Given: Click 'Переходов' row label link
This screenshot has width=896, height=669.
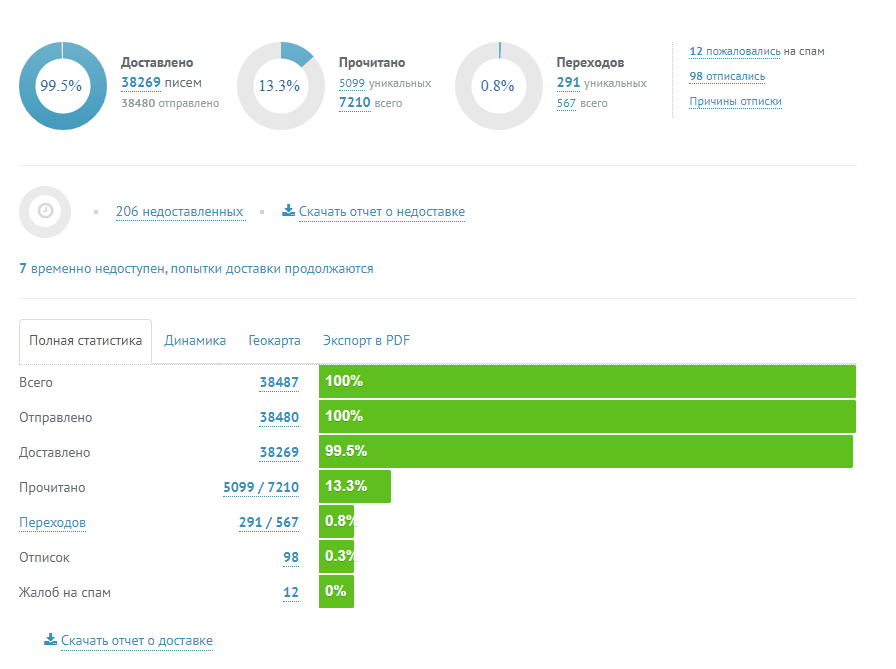Looking at the screenshot, I should pos(53,523).
